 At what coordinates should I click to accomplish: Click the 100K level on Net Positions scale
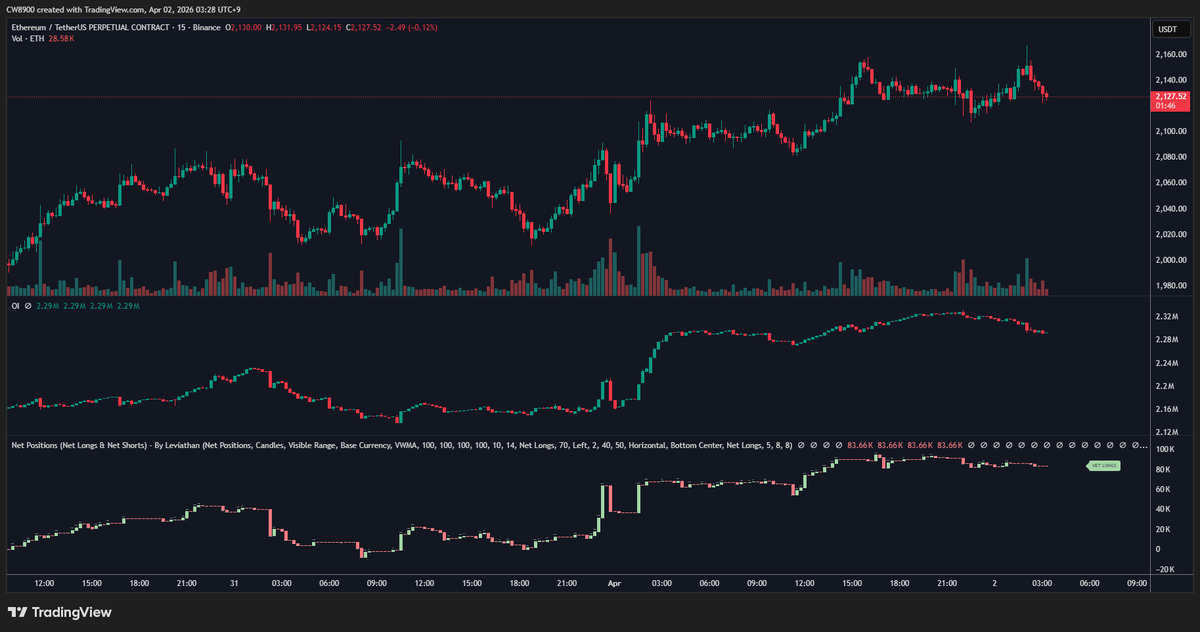tap(1165, 450)
